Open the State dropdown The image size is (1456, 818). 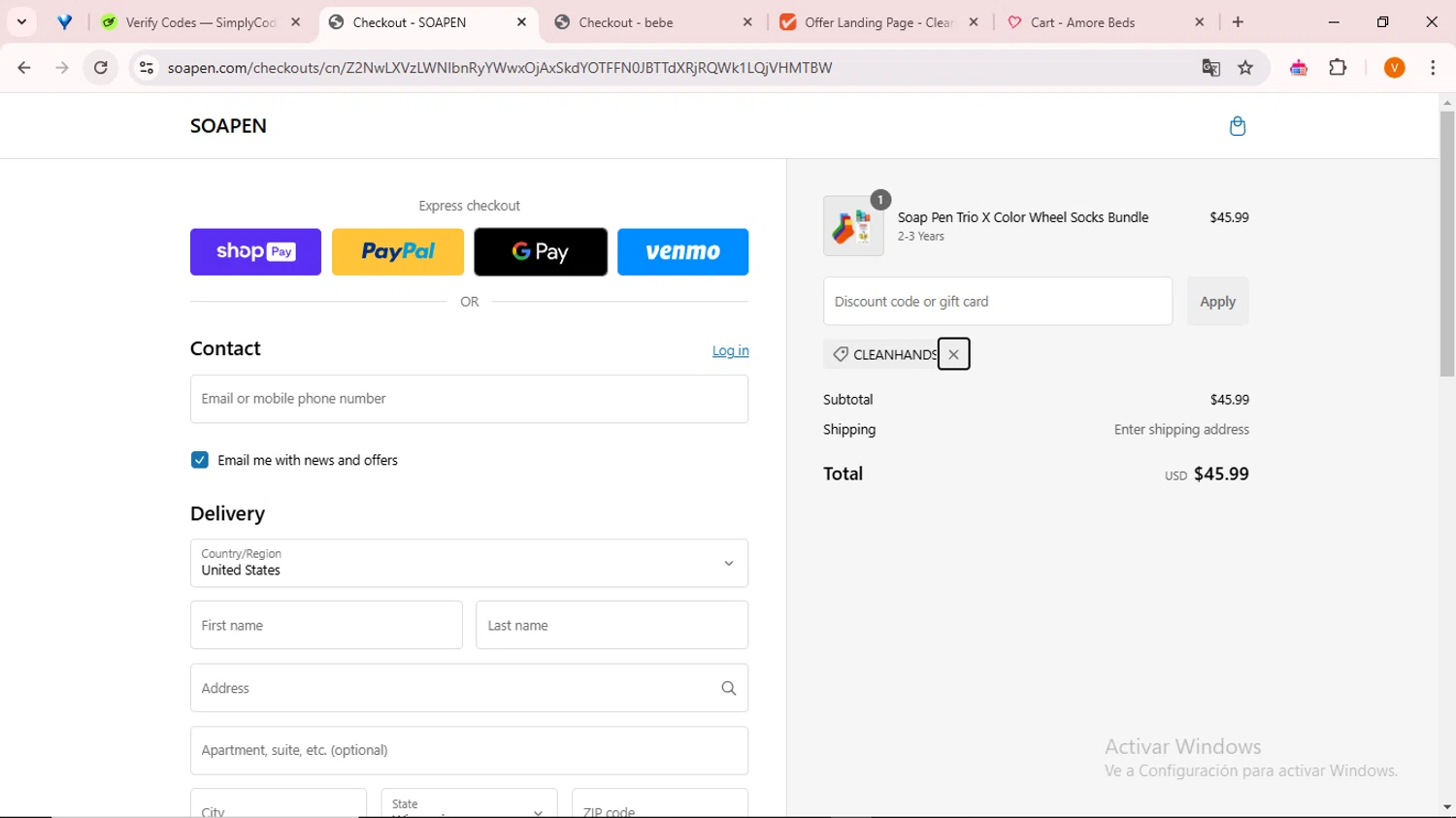(469, 803)
